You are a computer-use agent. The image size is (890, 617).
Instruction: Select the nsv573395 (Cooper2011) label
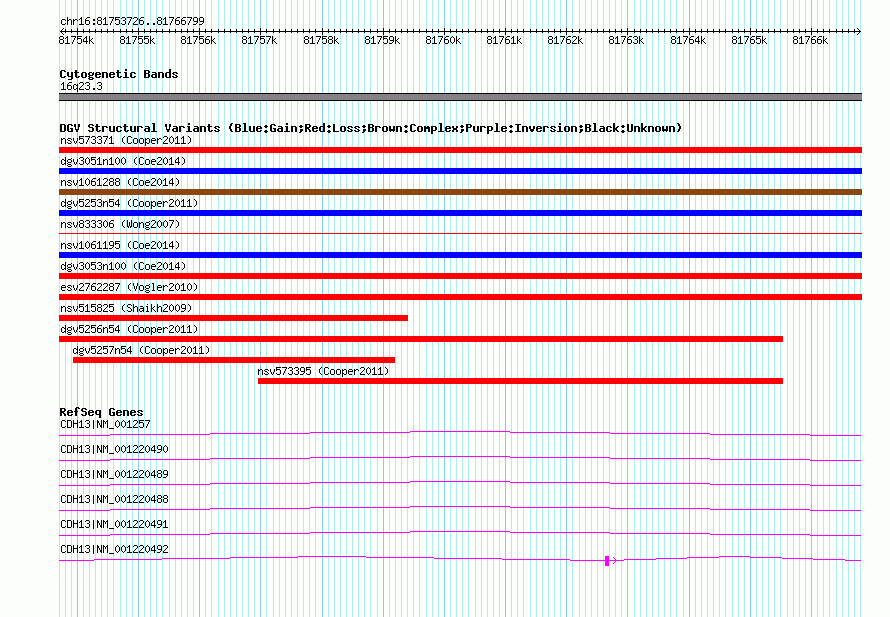point(324,371)
